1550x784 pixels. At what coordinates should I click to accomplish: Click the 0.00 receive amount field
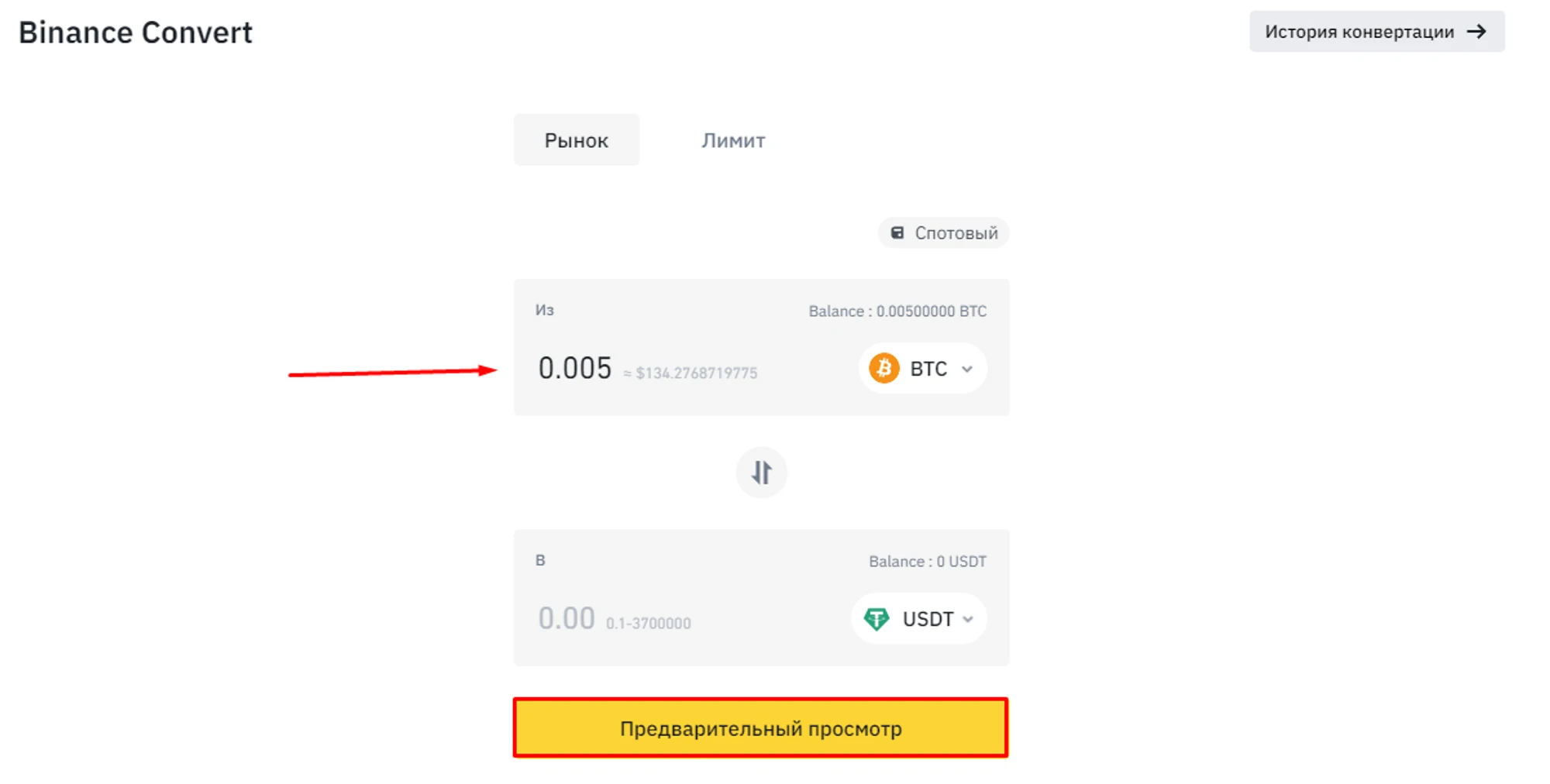pyautogui.click(x=567, y=619)
